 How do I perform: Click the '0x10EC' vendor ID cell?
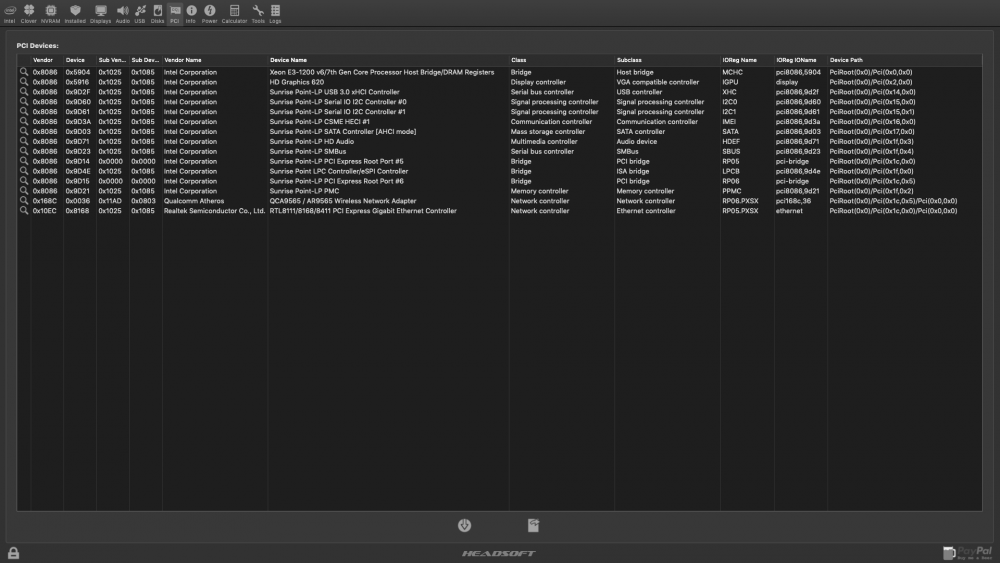(45, 210)
